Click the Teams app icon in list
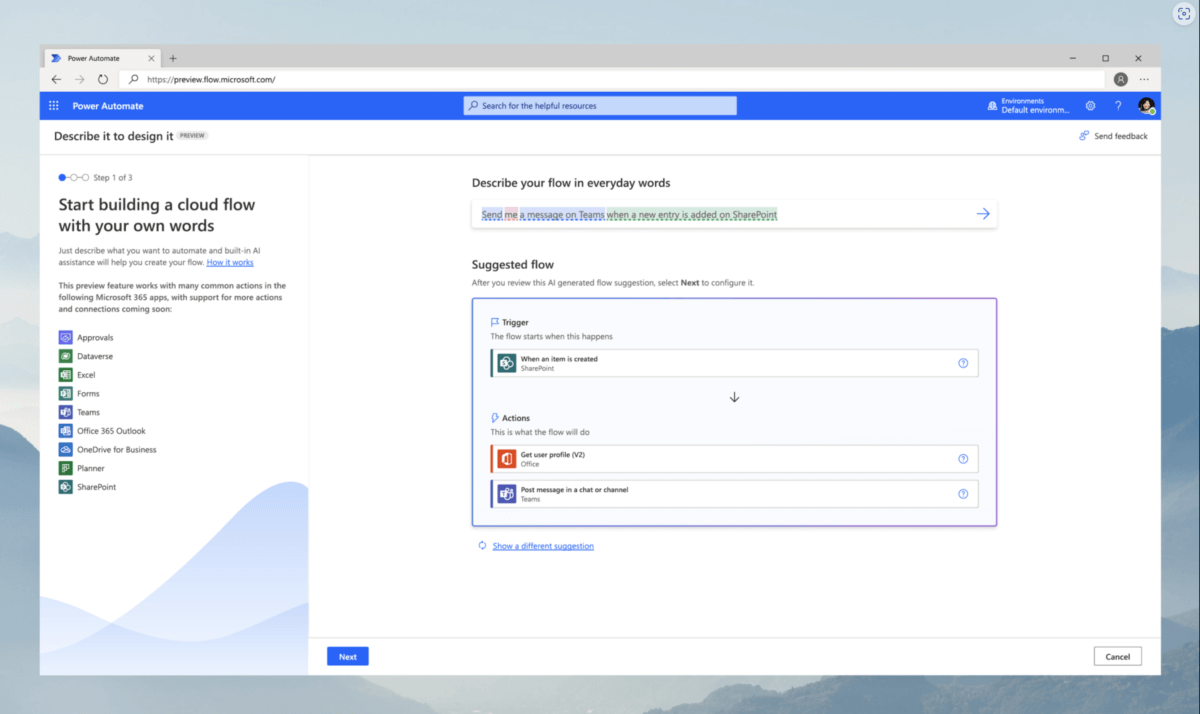 pos(66,412)
